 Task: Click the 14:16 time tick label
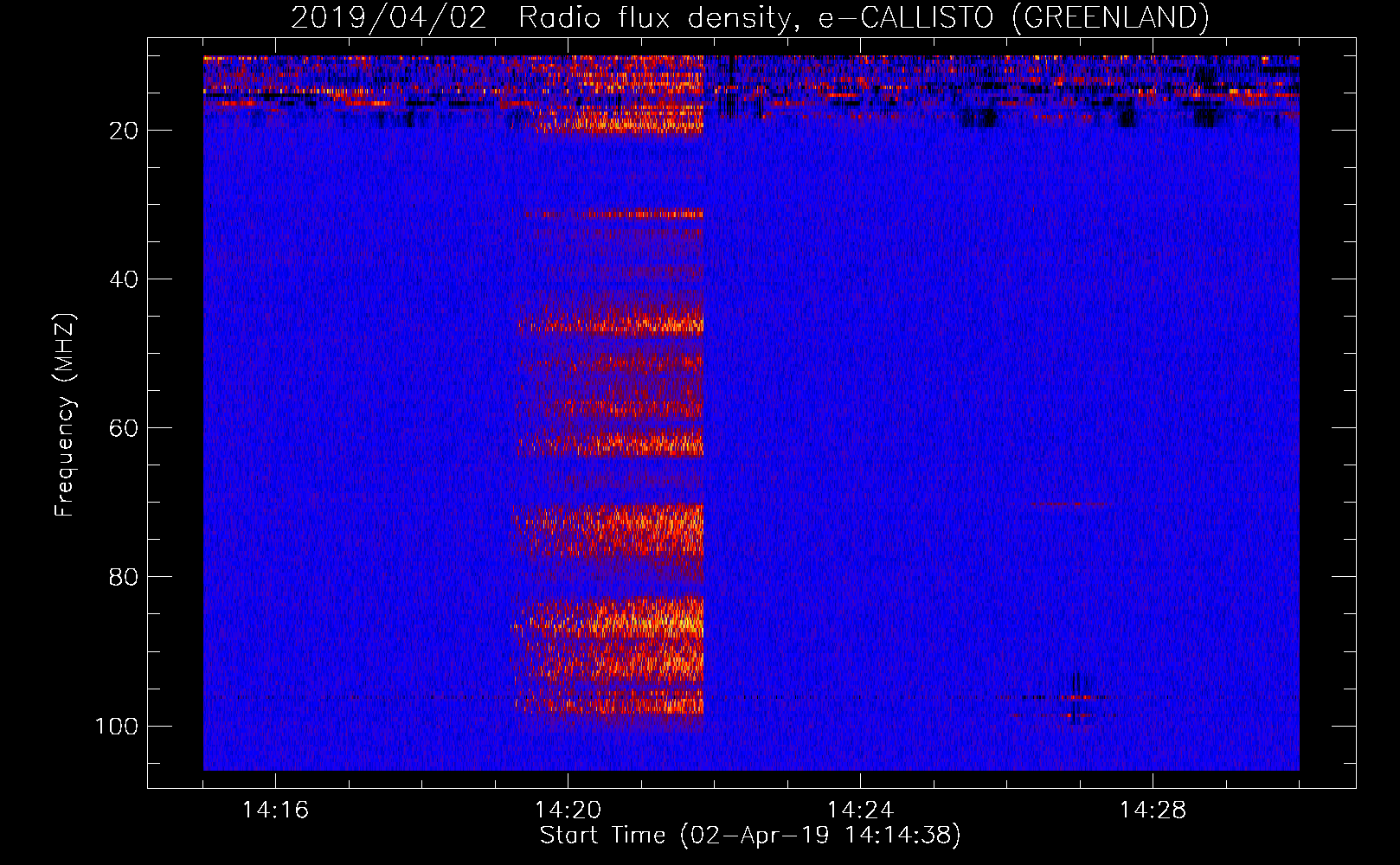[x=275, y=810]
